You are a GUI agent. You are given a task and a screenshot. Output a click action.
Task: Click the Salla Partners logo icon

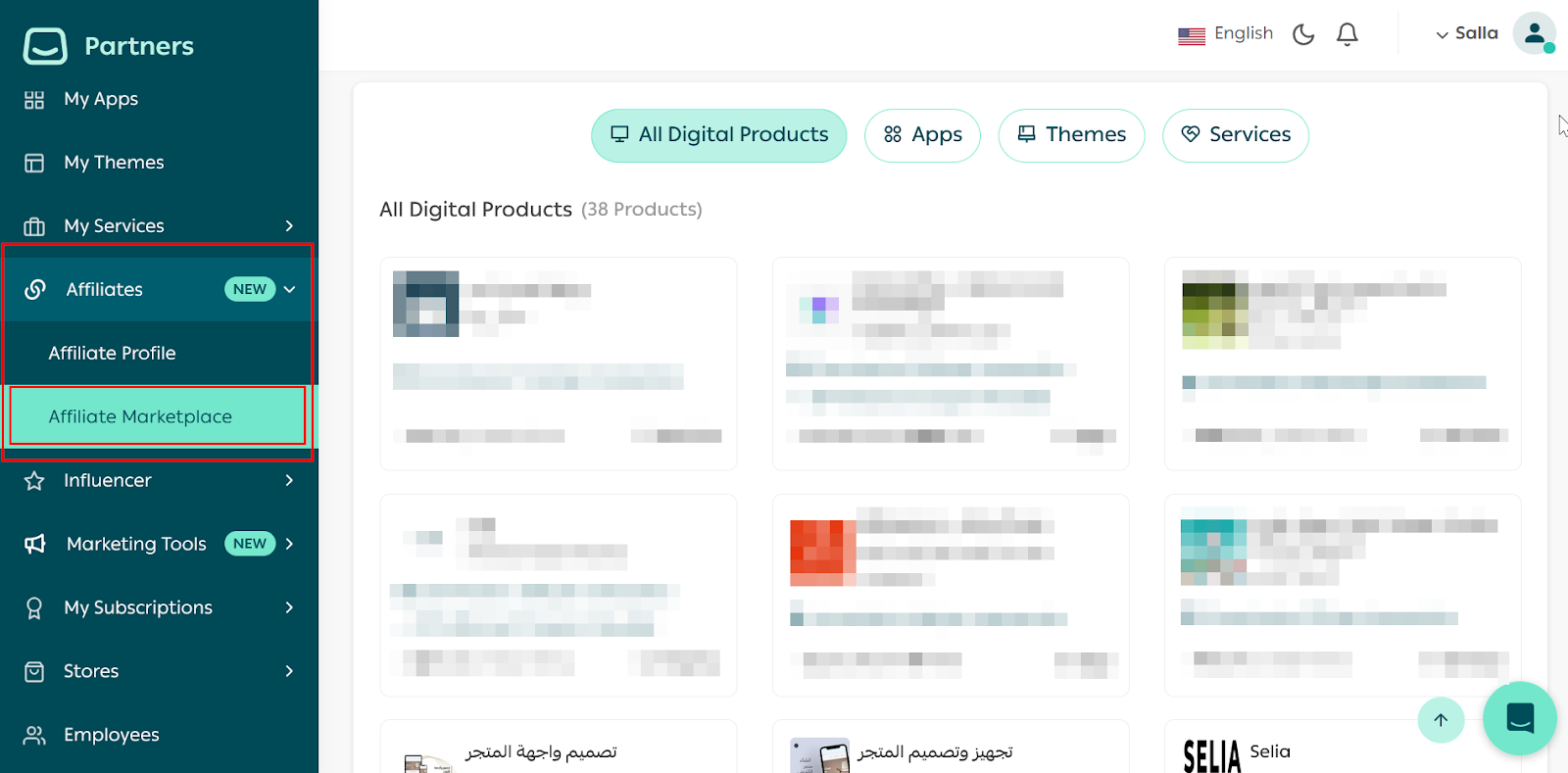click(x=45, y=45)
